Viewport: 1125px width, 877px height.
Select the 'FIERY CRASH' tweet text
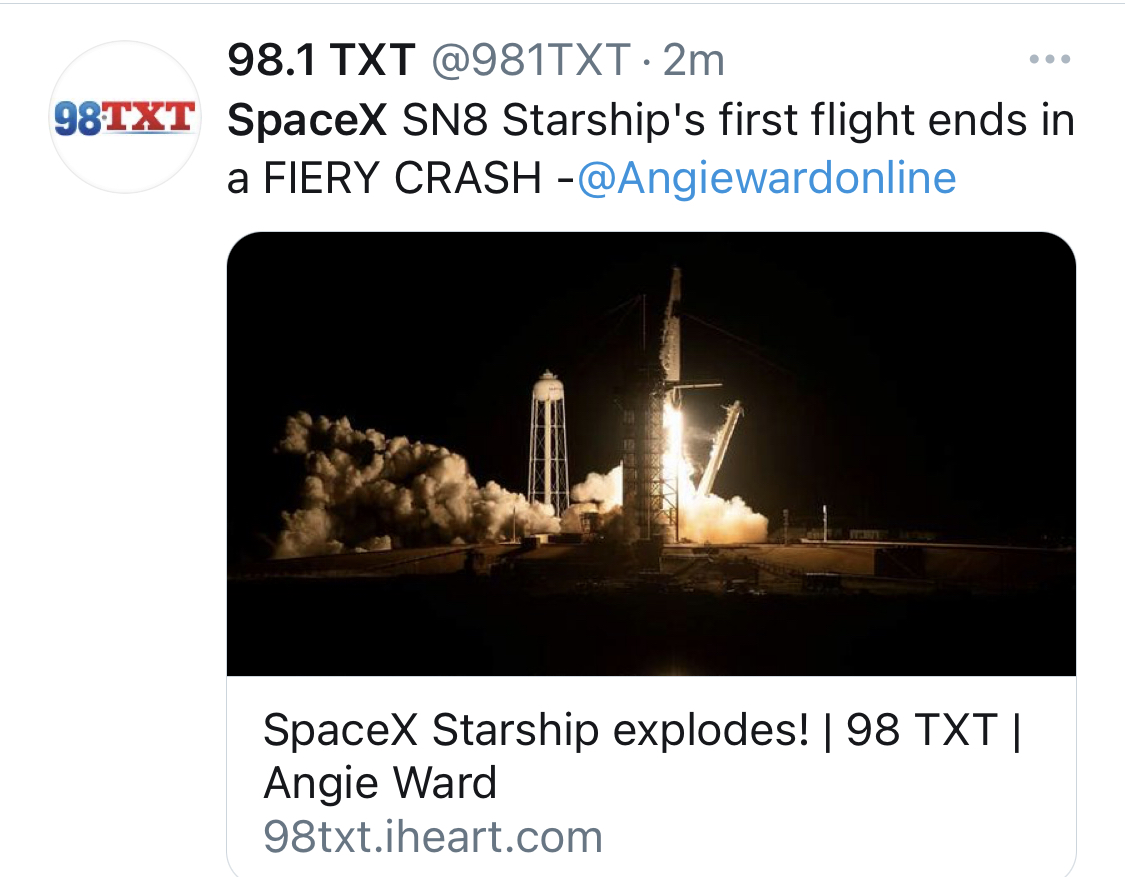click(x=403, y=177)
